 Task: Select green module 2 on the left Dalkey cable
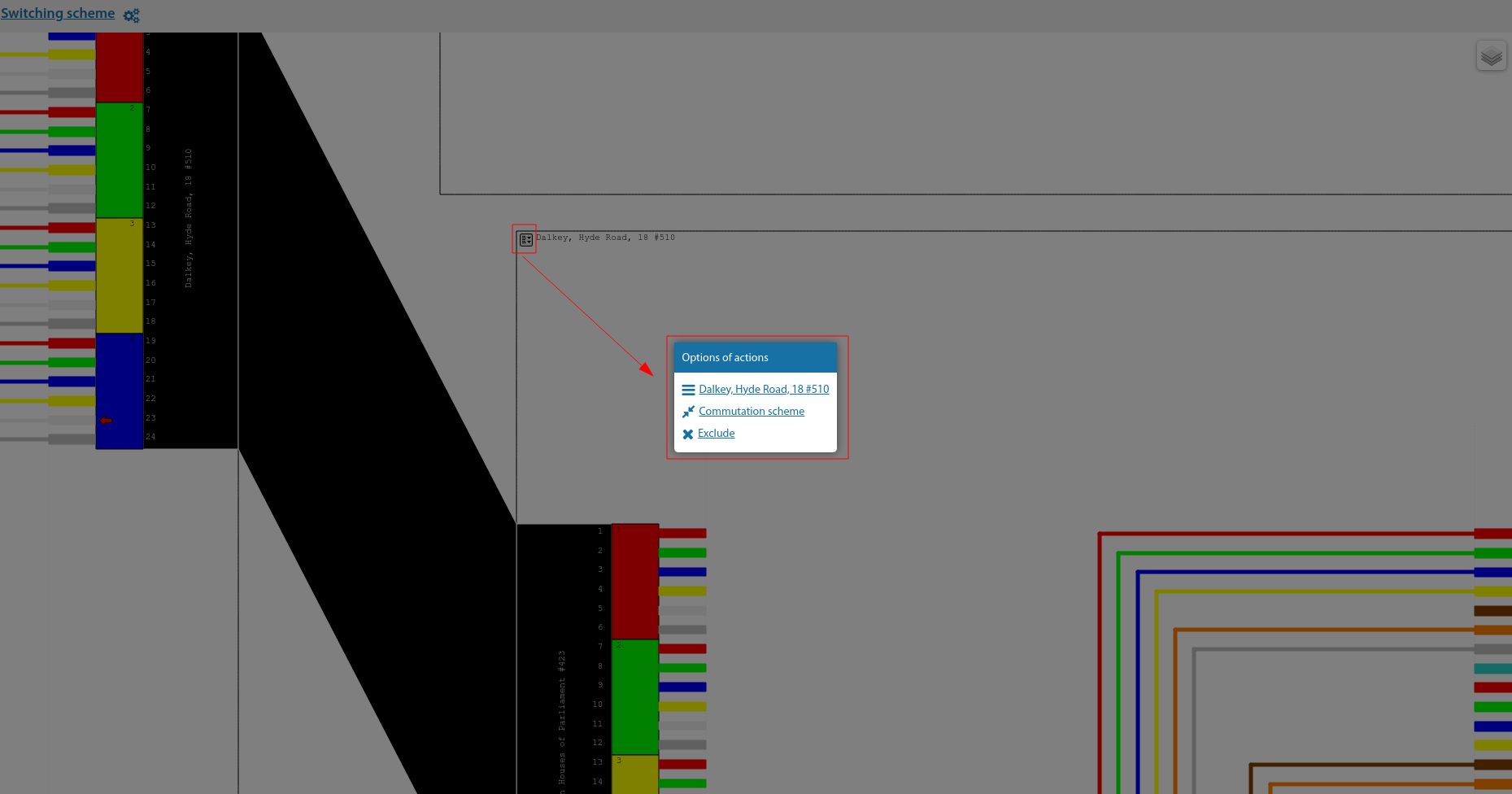coord(119,160)
